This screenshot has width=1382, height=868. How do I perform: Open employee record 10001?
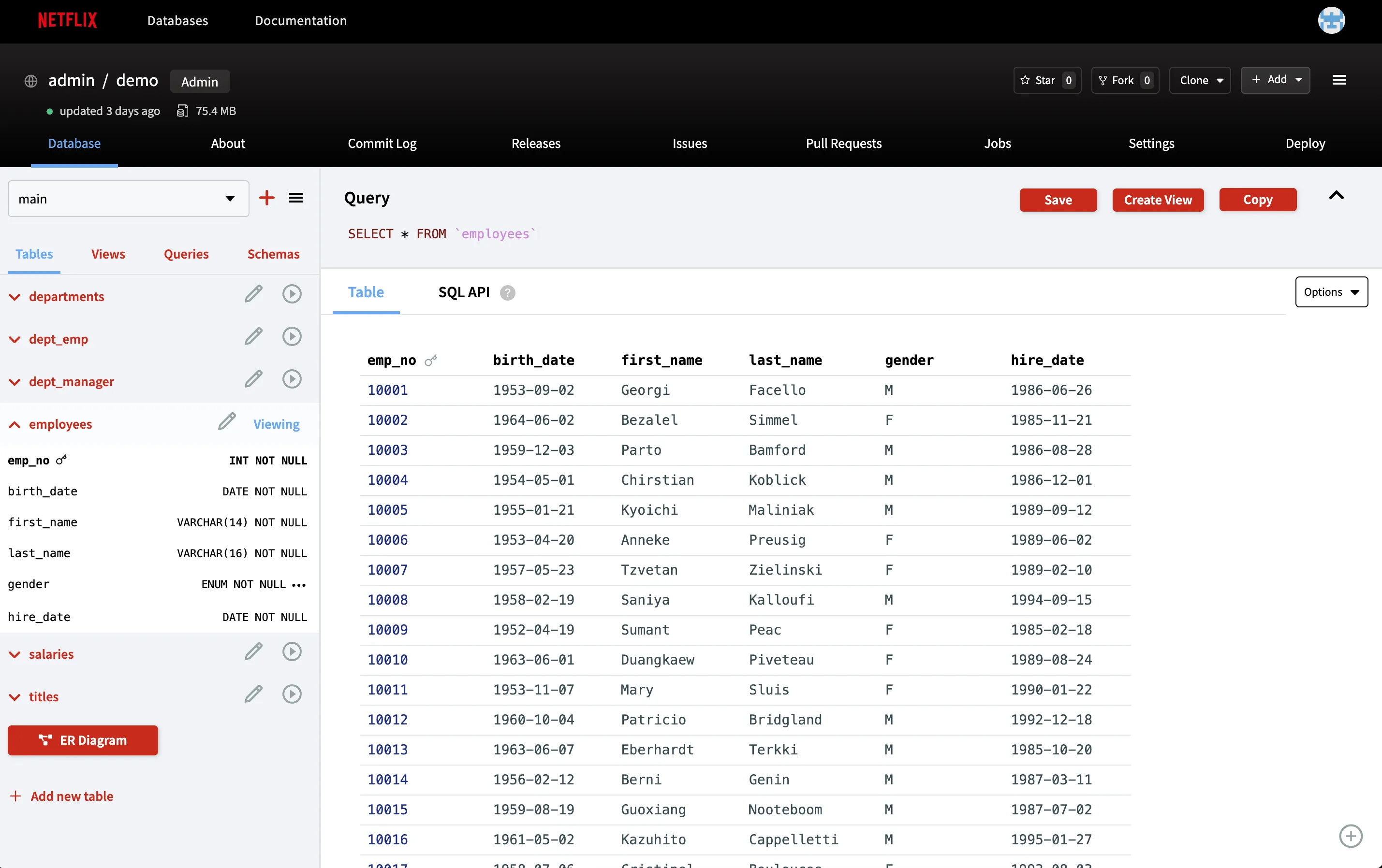[387, 390]
